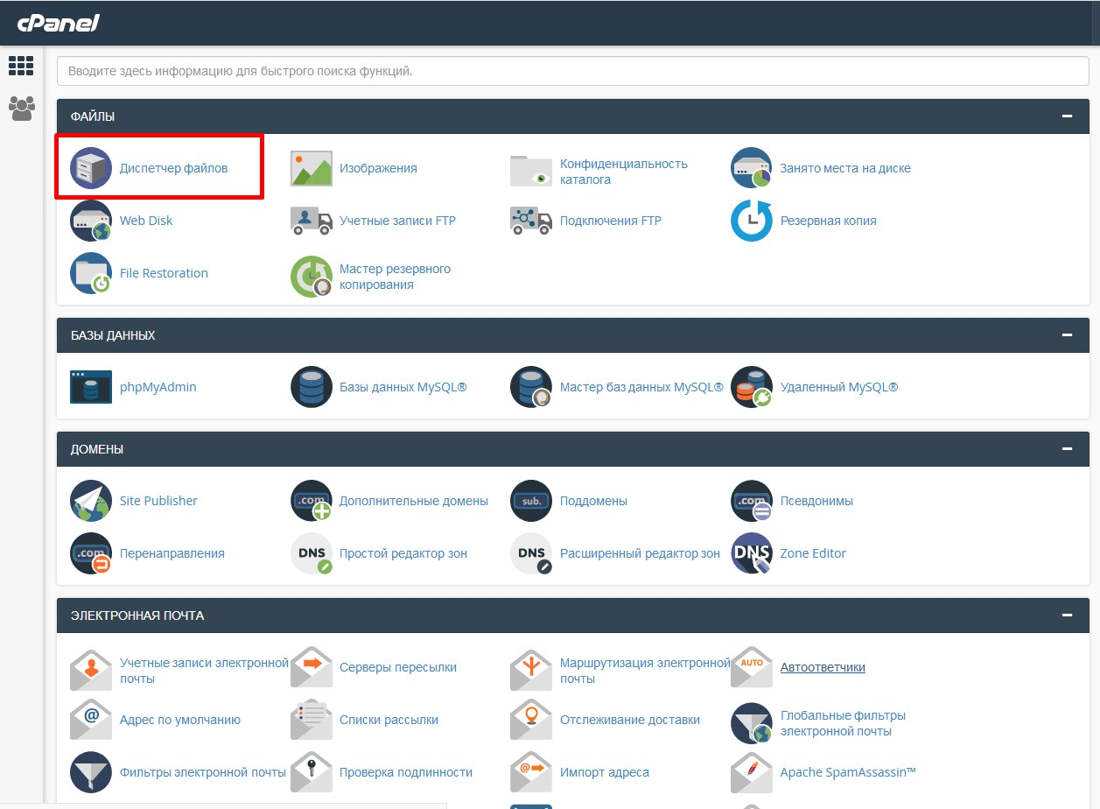
Task: Open the Web Disk icon
Action: click(x=91, y=221)
